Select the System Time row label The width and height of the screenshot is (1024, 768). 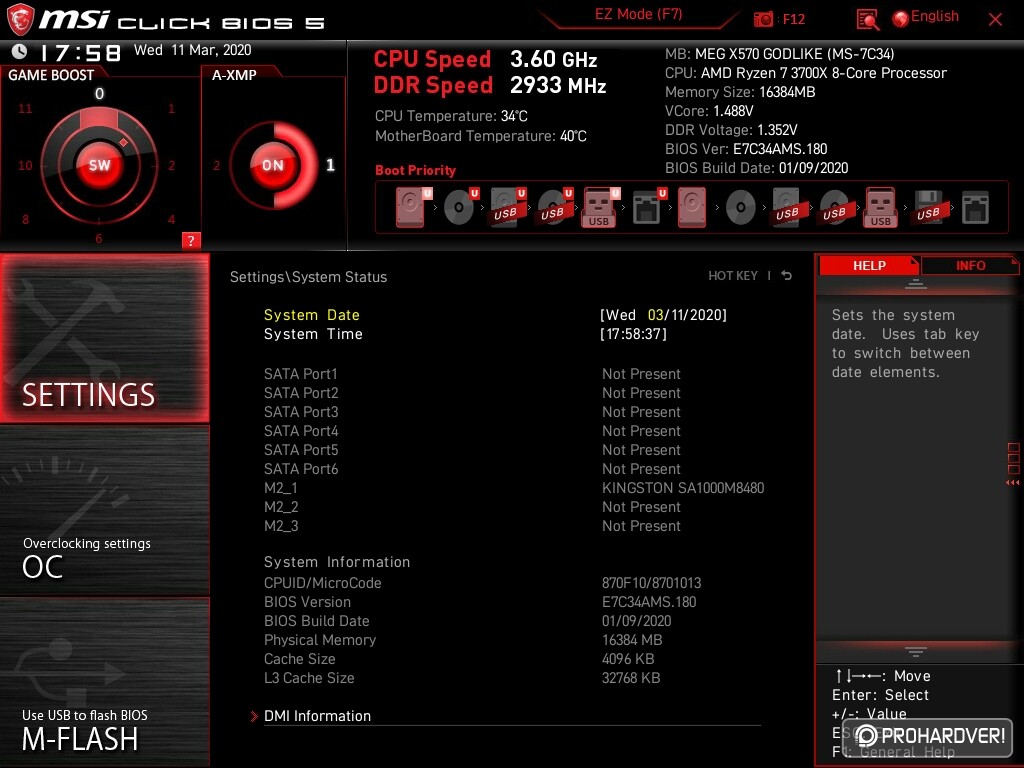pos(313,334)
